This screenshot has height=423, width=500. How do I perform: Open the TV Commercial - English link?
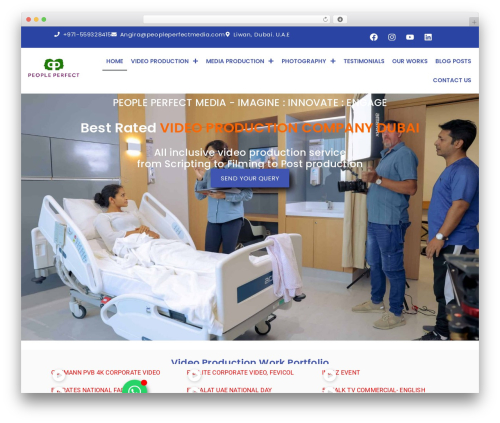[x=374, y=390]
